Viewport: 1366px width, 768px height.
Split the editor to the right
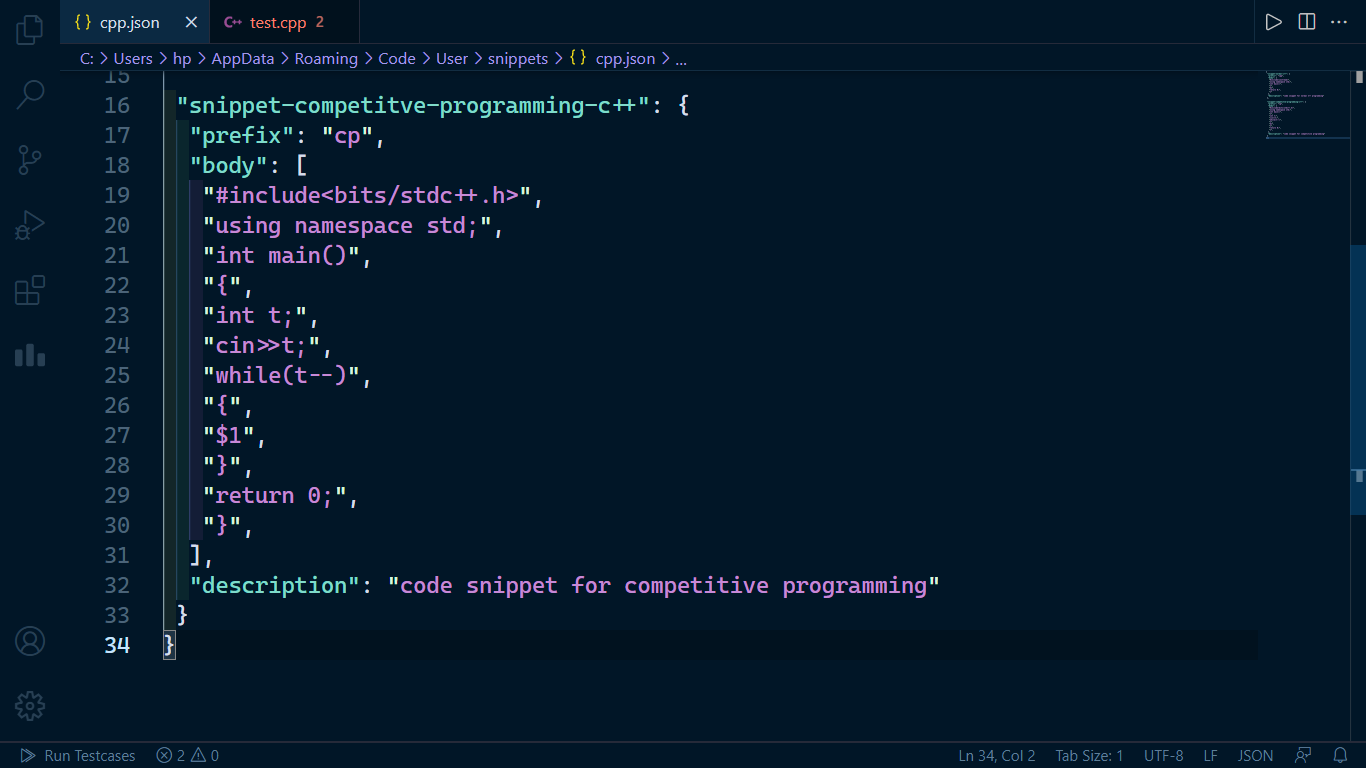1306,22
